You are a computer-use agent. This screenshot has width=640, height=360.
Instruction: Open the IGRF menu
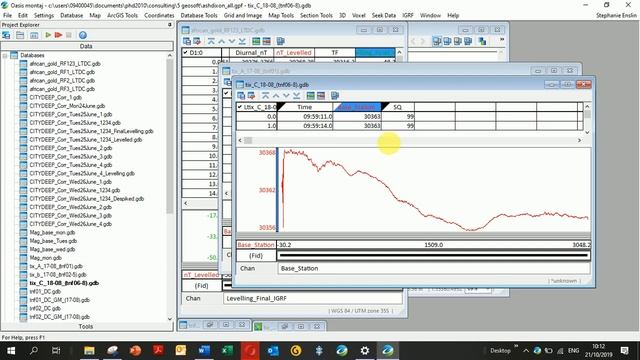[x=408, y=15]
